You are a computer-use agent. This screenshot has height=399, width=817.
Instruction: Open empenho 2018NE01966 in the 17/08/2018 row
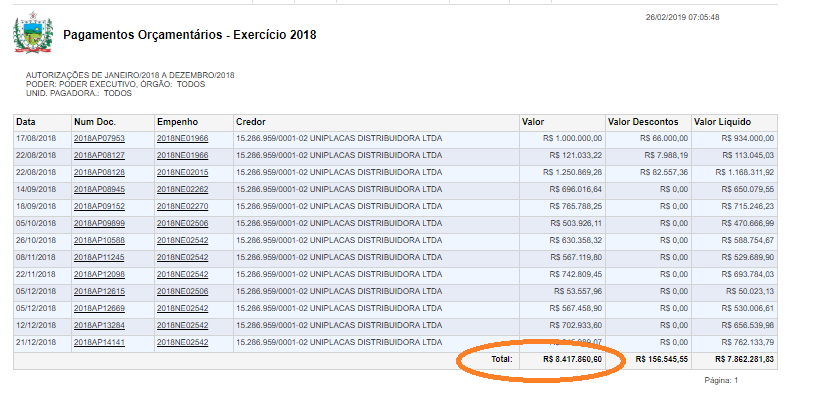[182, 139]
